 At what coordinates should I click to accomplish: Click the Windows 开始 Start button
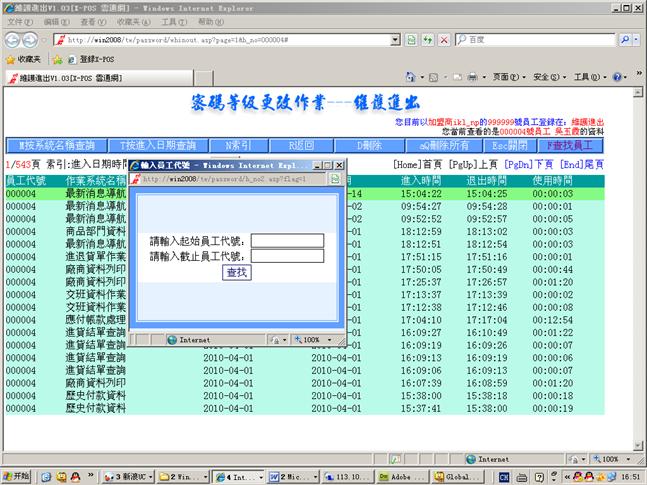point(17,476)
